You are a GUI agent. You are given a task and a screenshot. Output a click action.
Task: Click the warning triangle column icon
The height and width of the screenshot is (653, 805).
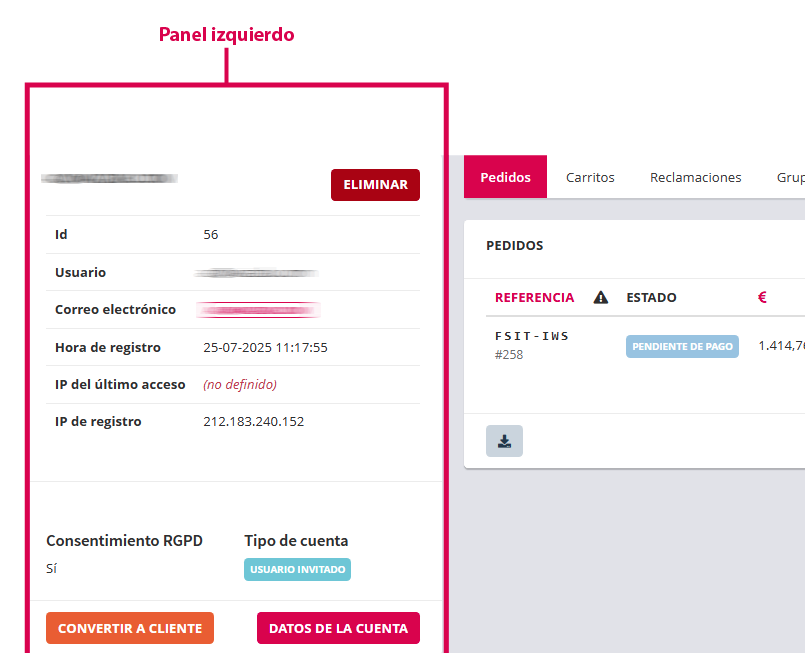click(601, 297)
